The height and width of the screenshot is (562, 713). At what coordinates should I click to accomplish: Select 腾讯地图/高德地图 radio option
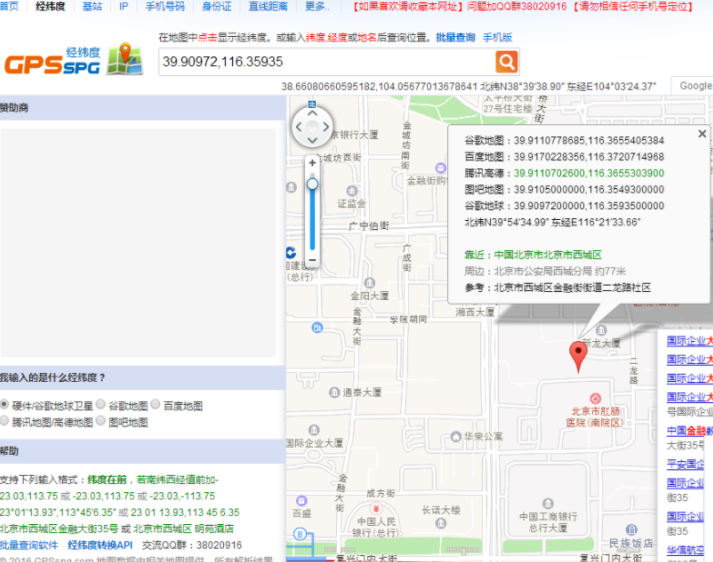tap(4, 420)
